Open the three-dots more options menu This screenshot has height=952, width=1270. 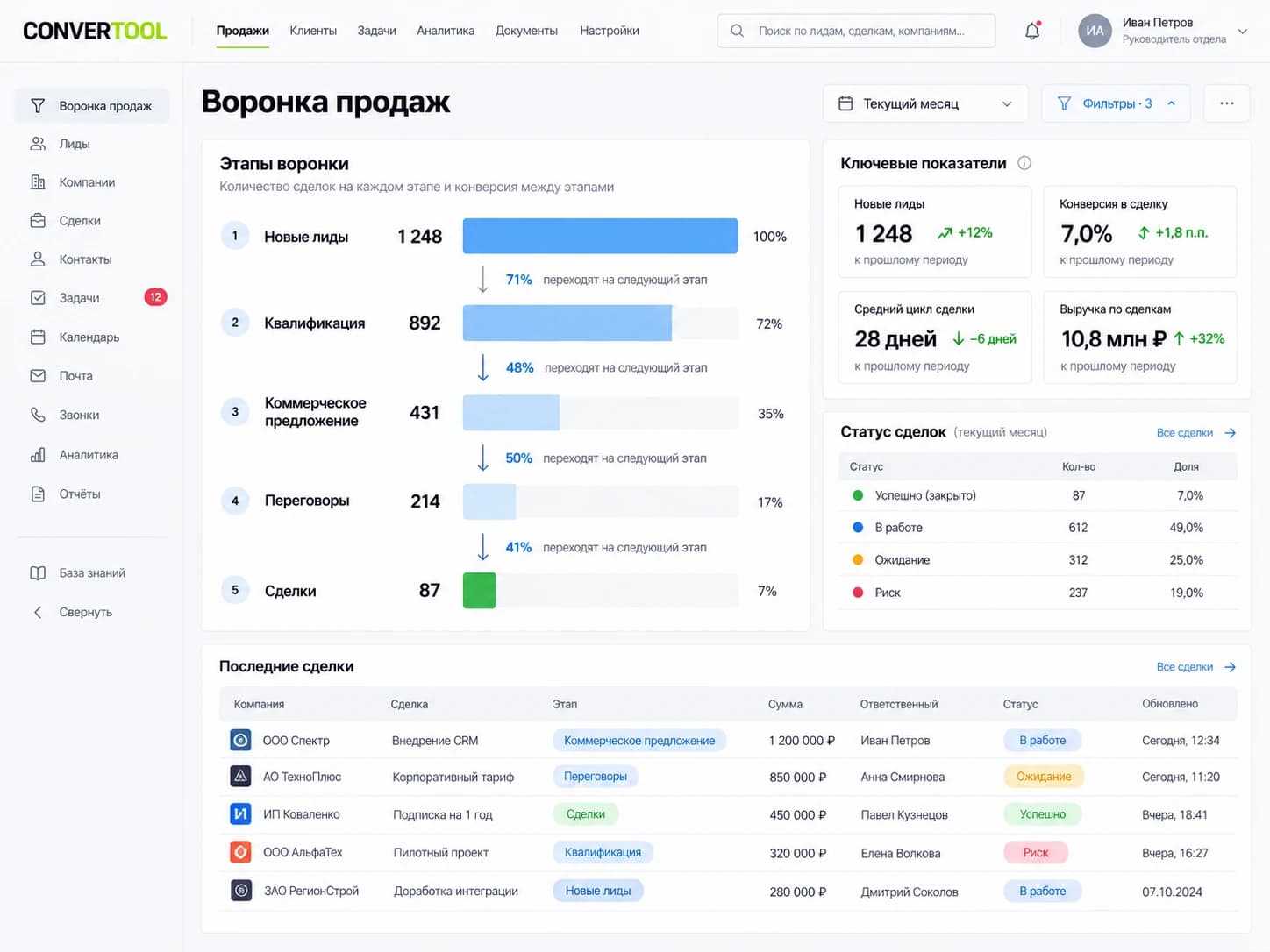(1227, 103)
